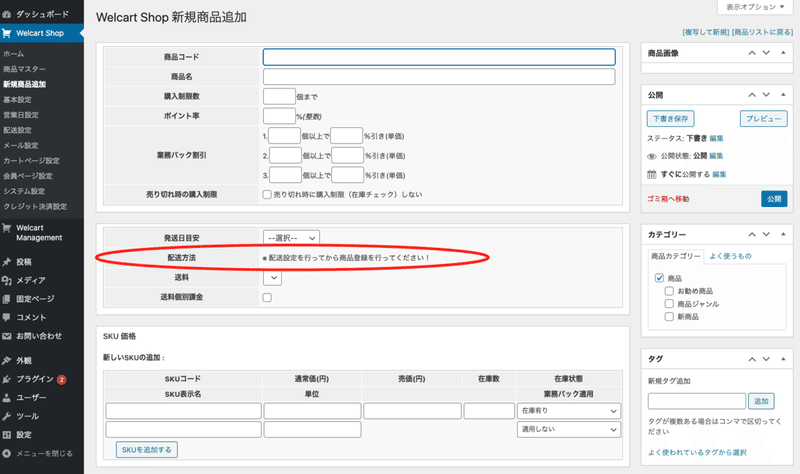800x474 pixels.
Task: Focus the 購入制限数 input field
Action: 279,96
